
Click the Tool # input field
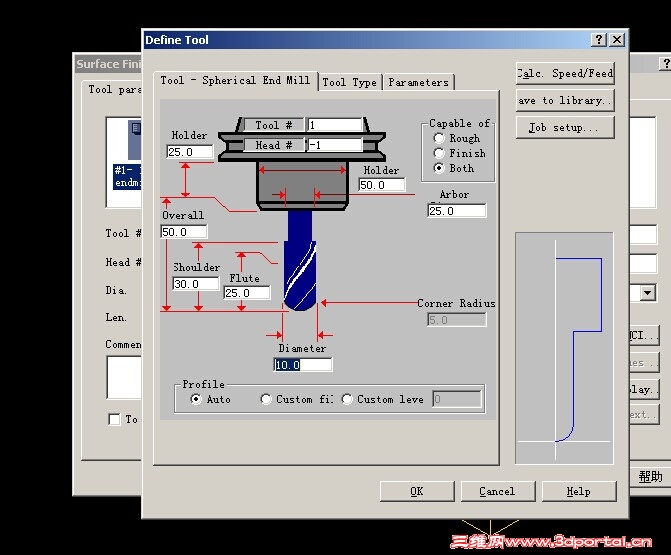(335, 125)
